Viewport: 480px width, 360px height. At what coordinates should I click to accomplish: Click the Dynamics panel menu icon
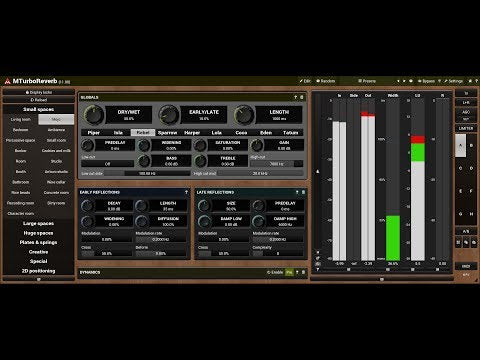[x=303, y=272]
